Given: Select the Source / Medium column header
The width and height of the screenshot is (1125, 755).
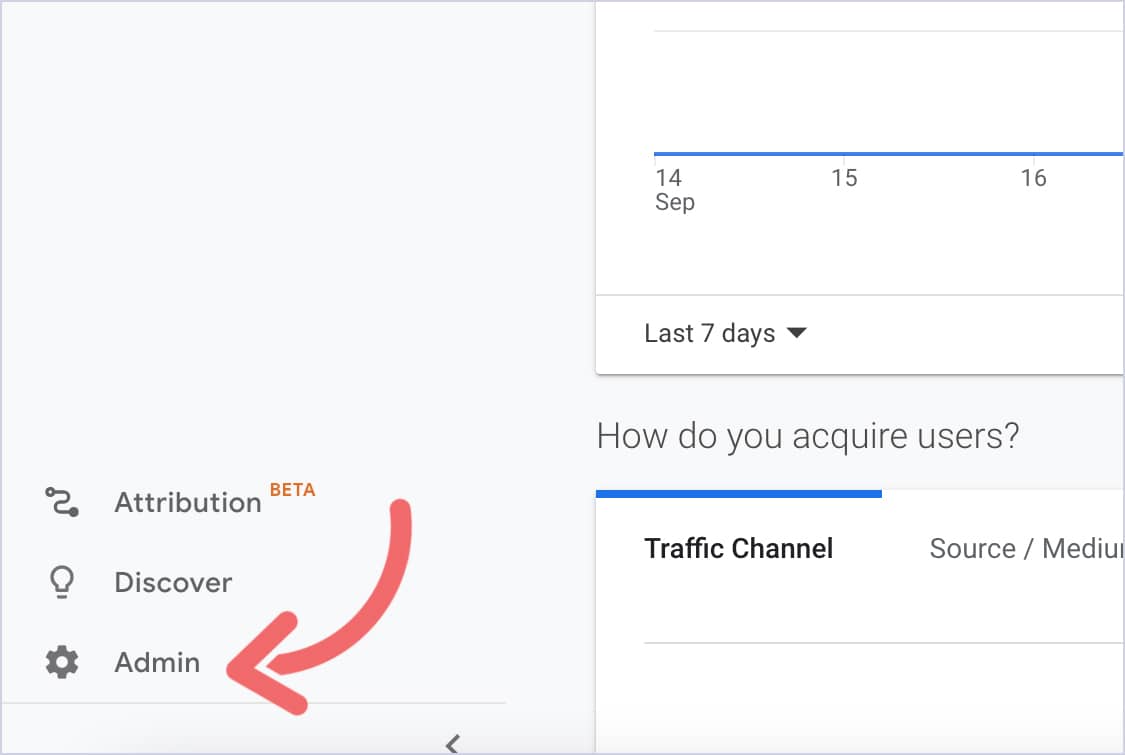Looking at the screenshot, I should [1023, 548].
